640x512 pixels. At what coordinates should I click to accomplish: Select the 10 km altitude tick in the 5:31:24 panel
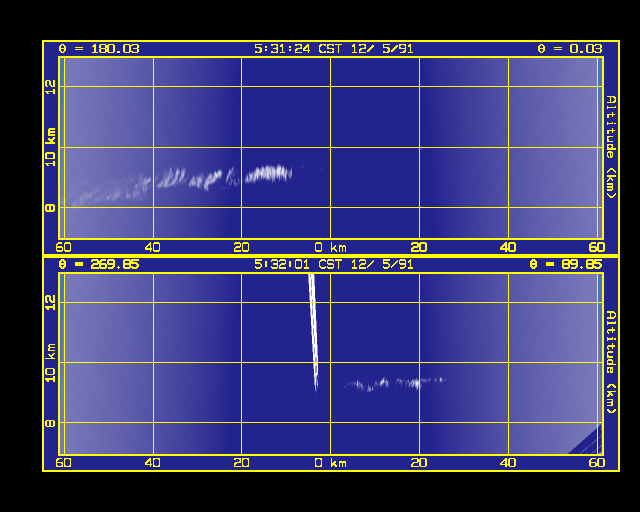pyautogui.click(x=50, y=147)
